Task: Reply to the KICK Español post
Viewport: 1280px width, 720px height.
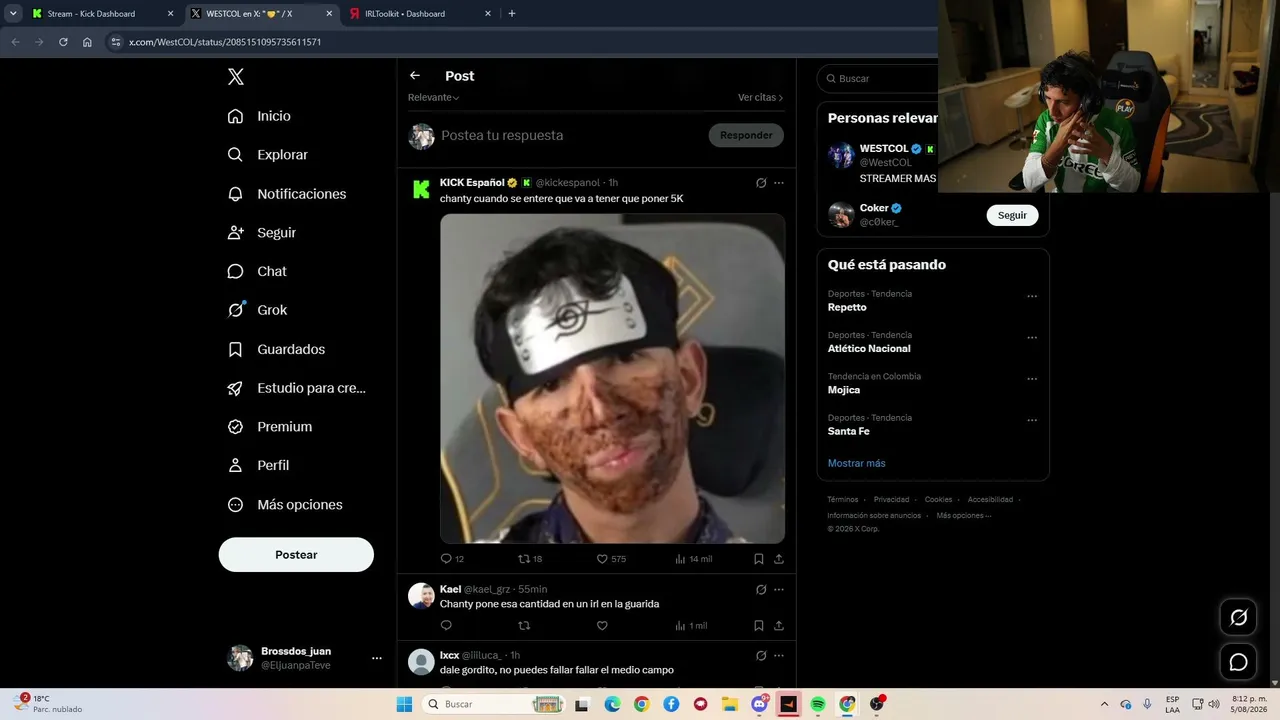Action: tap(447, 559)
